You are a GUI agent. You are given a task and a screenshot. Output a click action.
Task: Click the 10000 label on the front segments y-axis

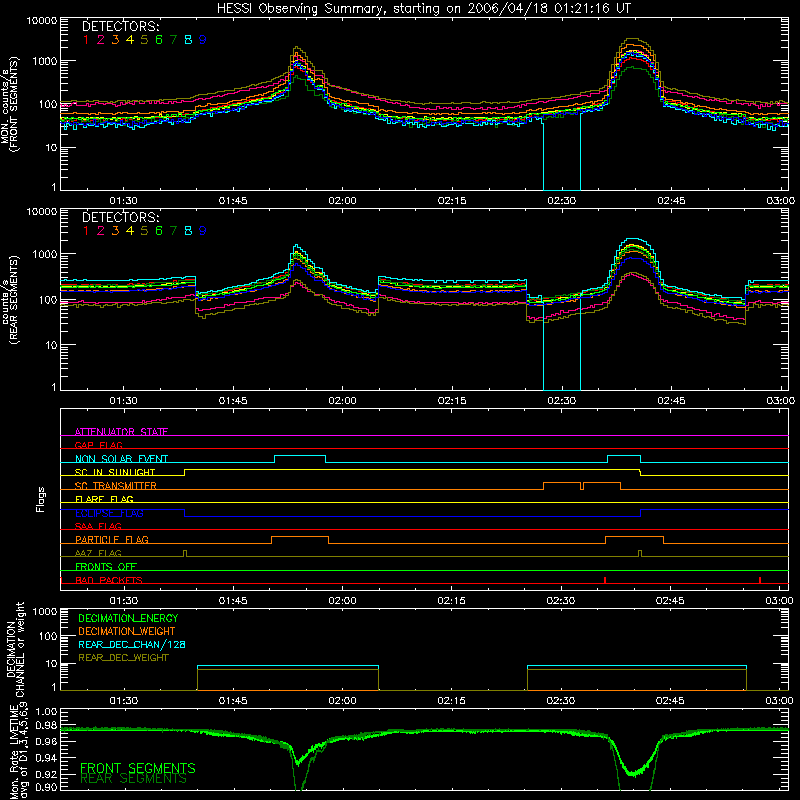click(x=42, y=21)
